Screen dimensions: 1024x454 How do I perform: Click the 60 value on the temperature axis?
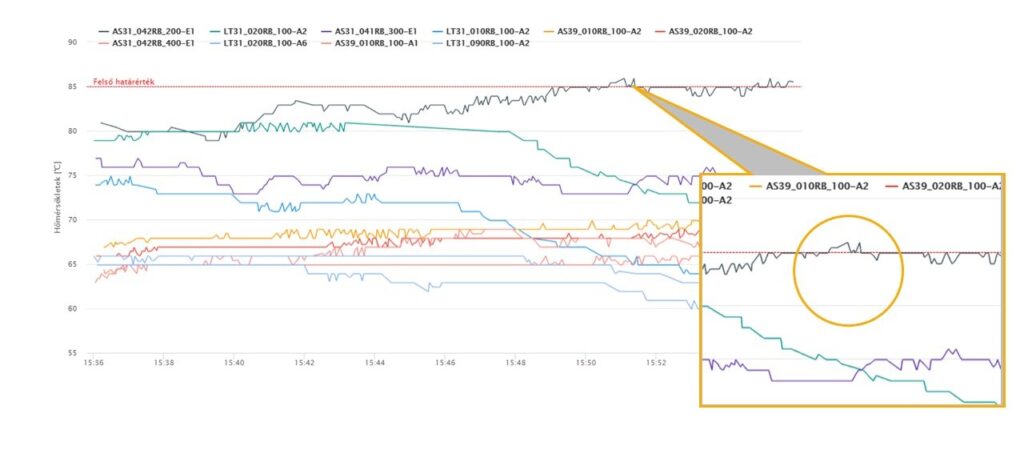(72, 308)
